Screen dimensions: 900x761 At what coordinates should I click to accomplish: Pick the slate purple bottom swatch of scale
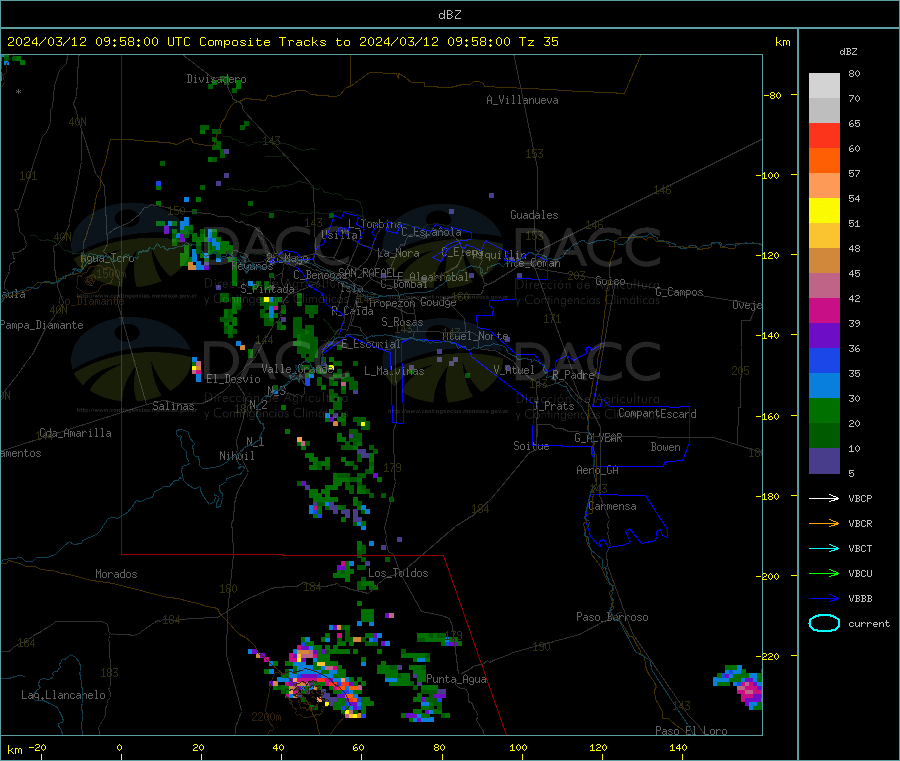click(x=824, y=461)
